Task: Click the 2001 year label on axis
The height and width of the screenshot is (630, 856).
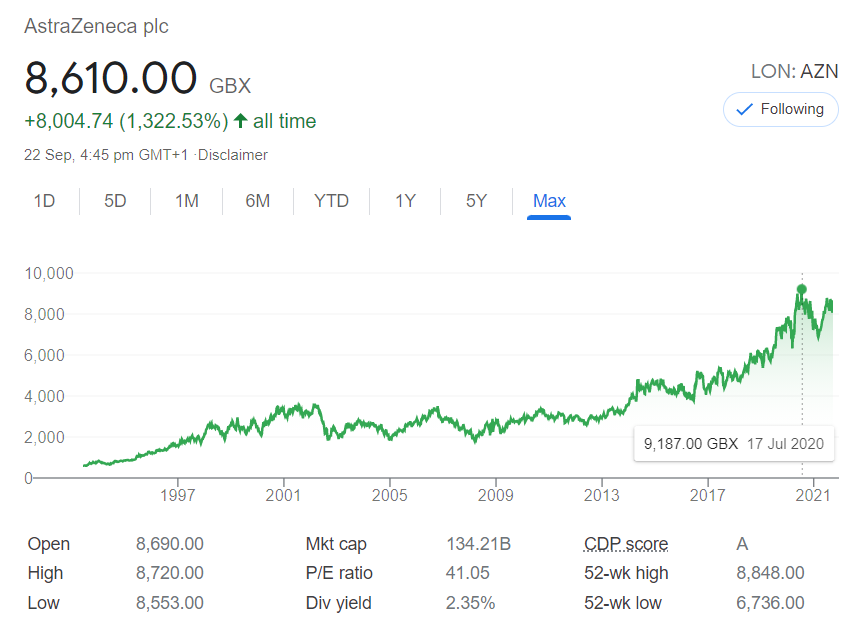Action: point(283,495)
